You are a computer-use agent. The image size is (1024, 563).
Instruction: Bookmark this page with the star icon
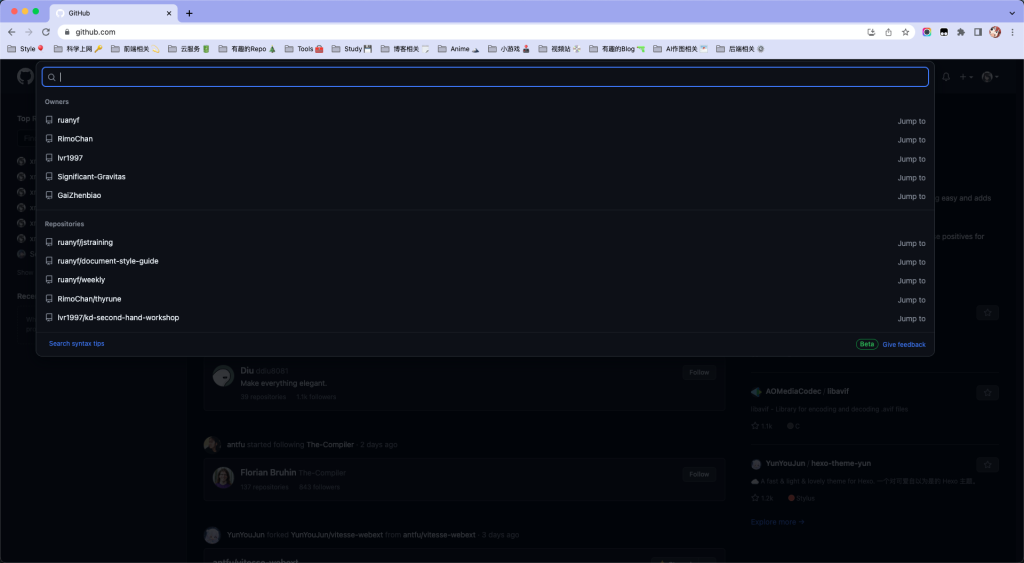(904, 32)
